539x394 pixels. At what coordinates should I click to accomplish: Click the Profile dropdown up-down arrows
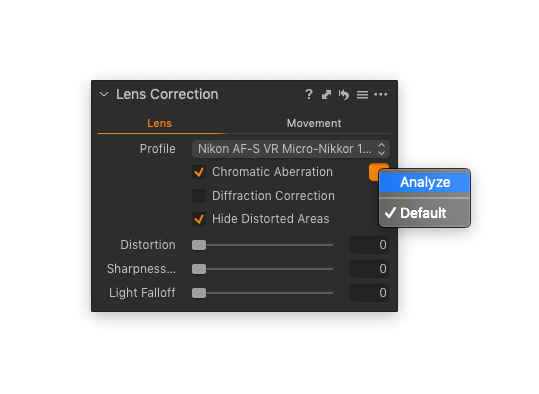pos(381,149)
